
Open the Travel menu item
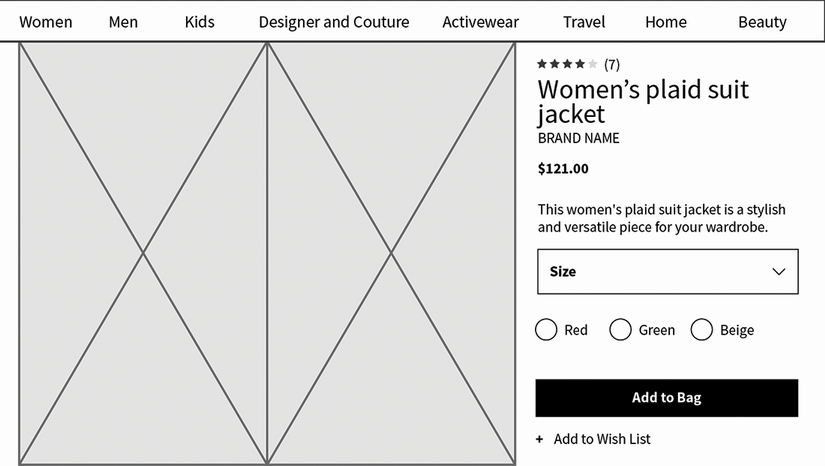point(584,22)
